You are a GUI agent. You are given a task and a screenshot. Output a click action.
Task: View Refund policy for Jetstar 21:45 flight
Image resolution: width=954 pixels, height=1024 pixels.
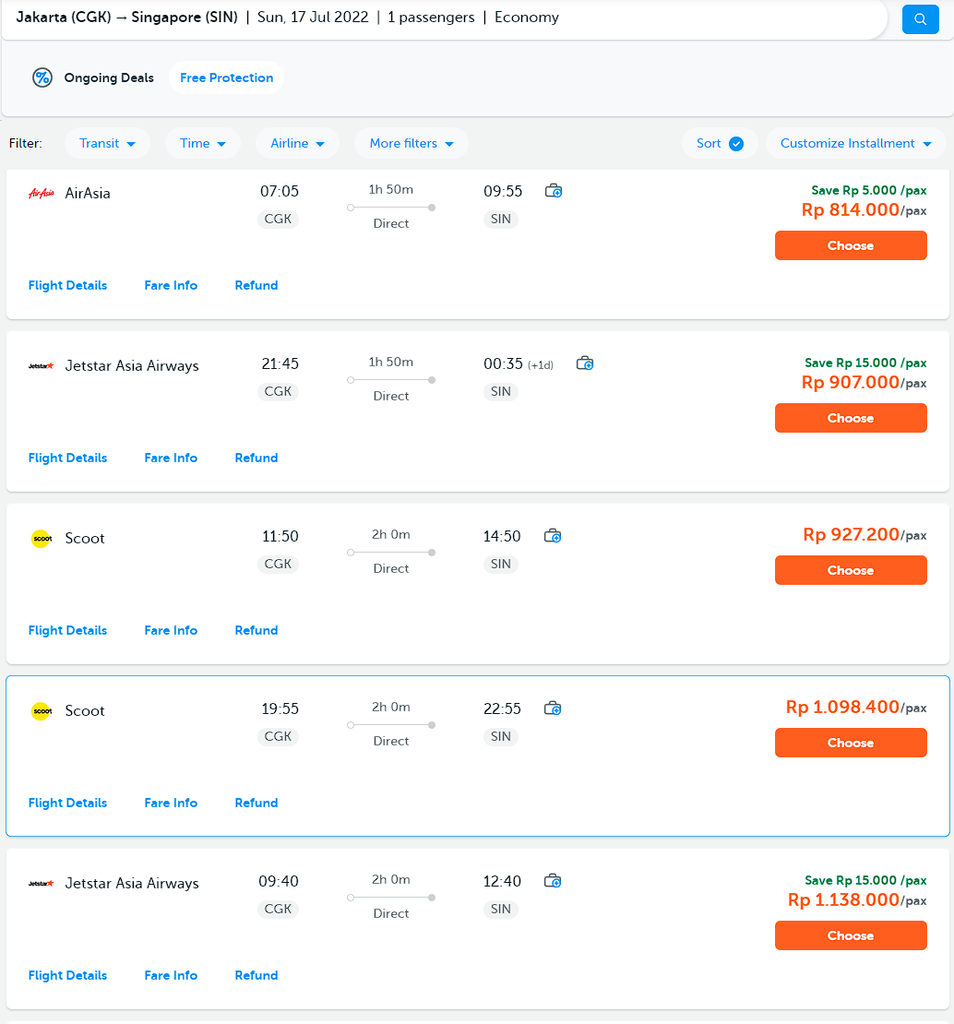coord(256,458)
